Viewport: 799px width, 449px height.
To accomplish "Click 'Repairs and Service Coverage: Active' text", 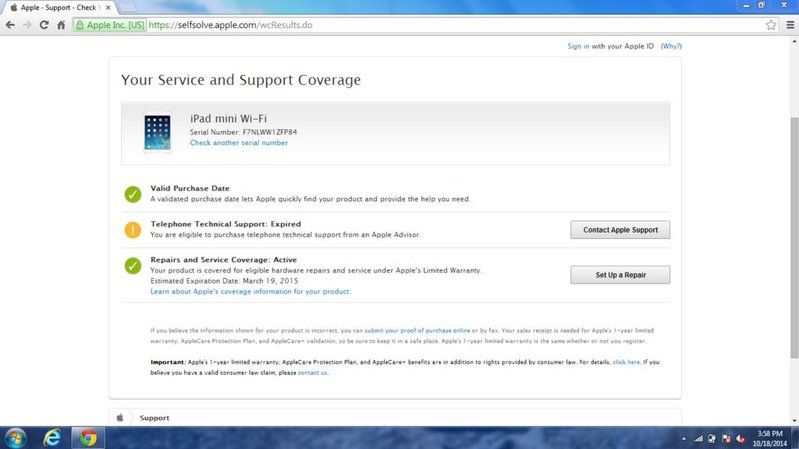I will pyautogui.click(x=224, y=259).
